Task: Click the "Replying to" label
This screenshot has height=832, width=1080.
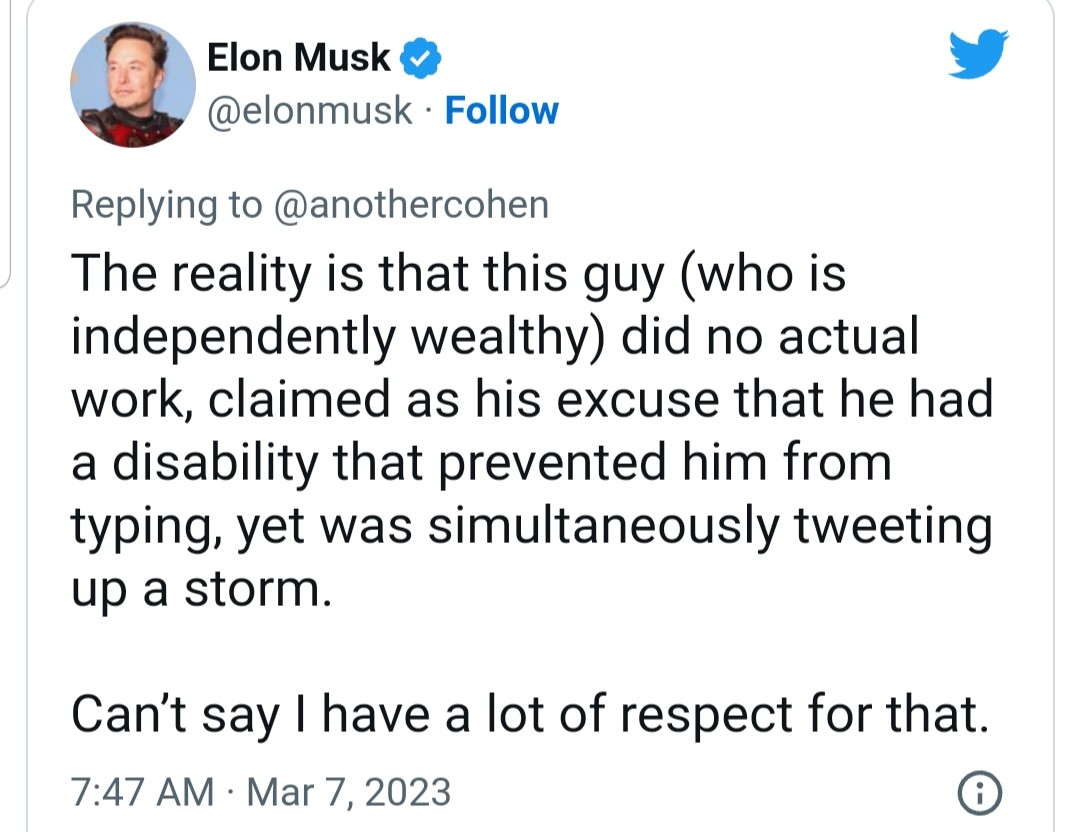Action: click(x=165, y=204)
